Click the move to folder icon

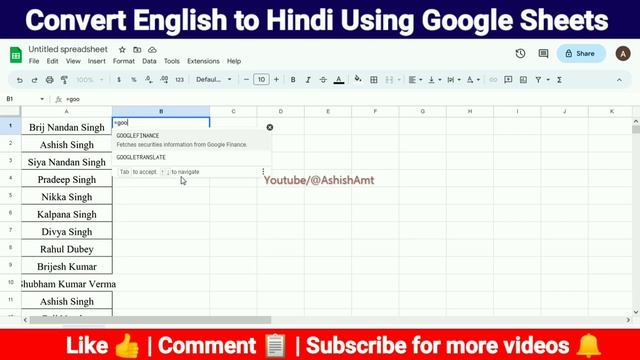tap(137, 50)
